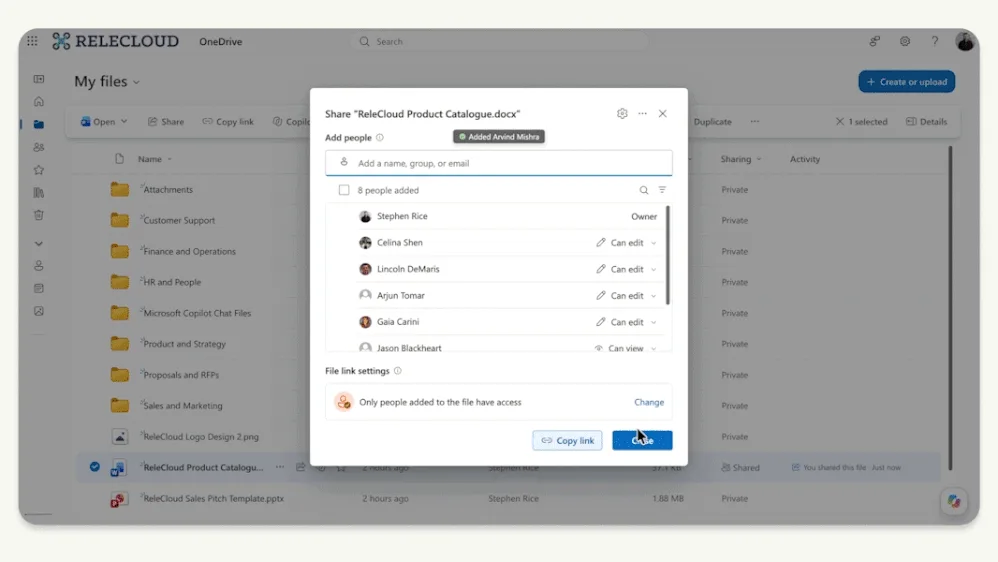Click the Share dialog settings gear

point(622,113)
